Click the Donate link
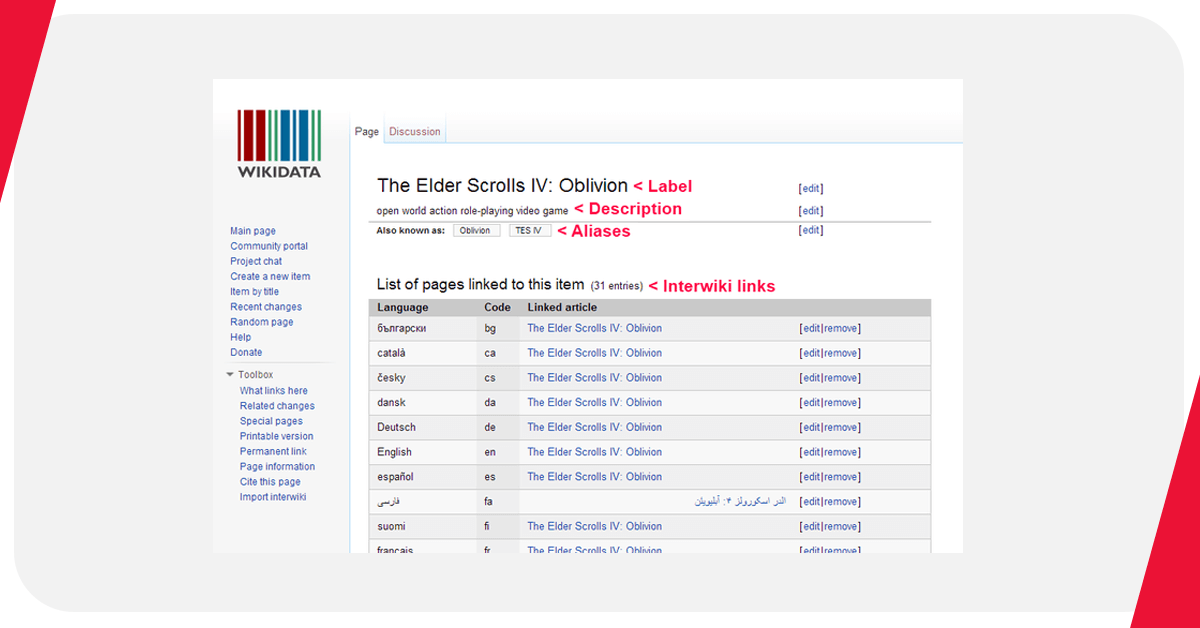This screenshot has width=1200, height=628. pos(246,352)
